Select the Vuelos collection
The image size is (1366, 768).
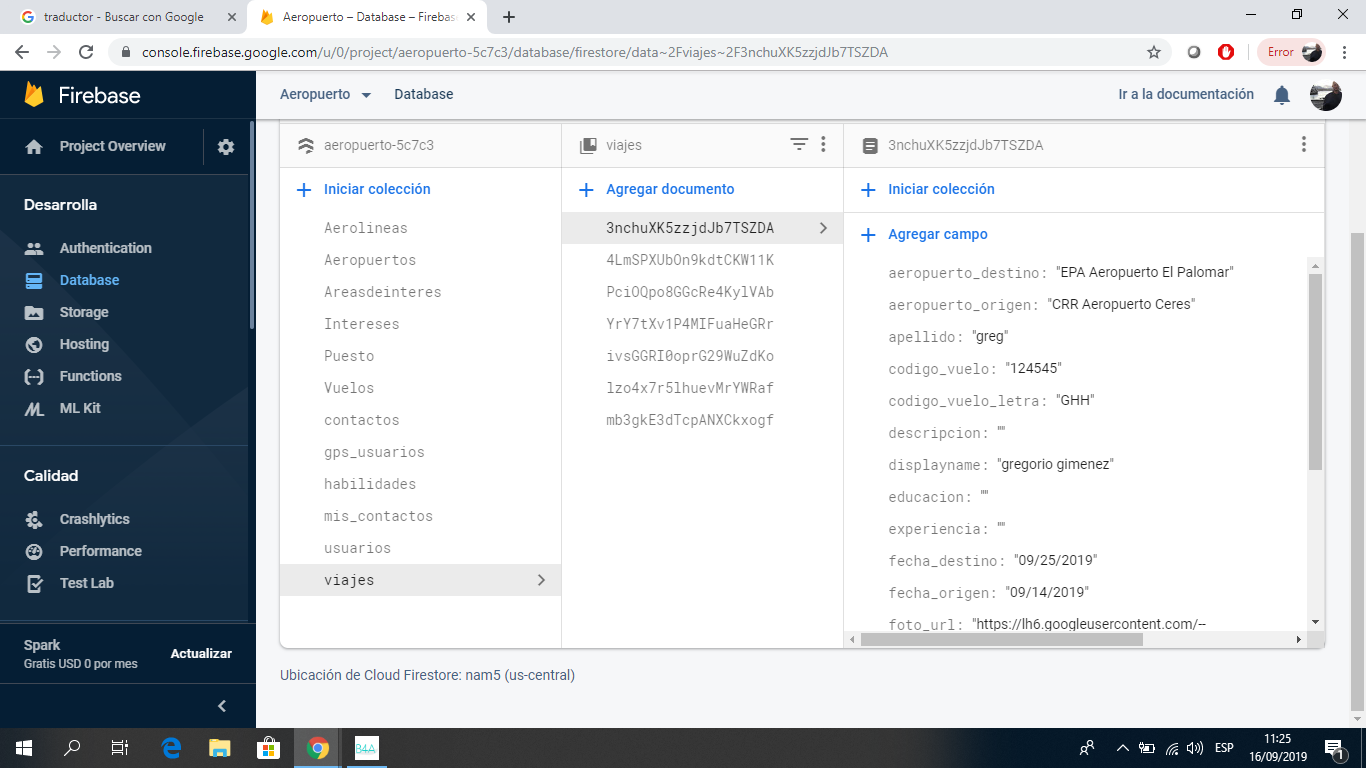349,388
